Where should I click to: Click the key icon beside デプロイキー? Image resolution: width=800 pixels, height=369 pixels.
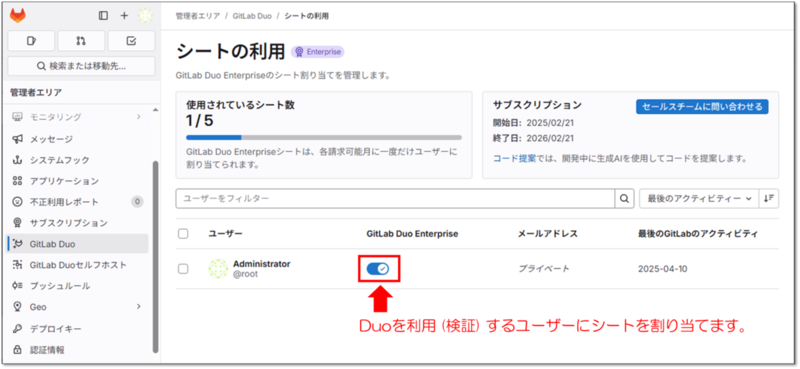coord(18,328)
